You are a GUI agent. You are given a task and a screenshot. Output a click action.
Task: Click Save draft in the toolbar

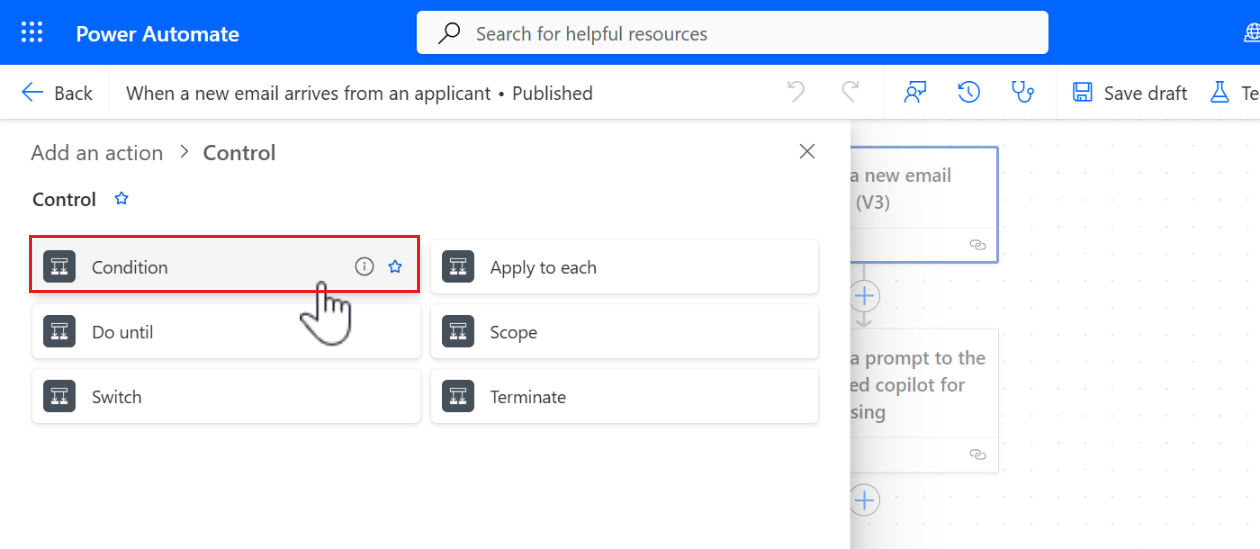pos(1130,93)
